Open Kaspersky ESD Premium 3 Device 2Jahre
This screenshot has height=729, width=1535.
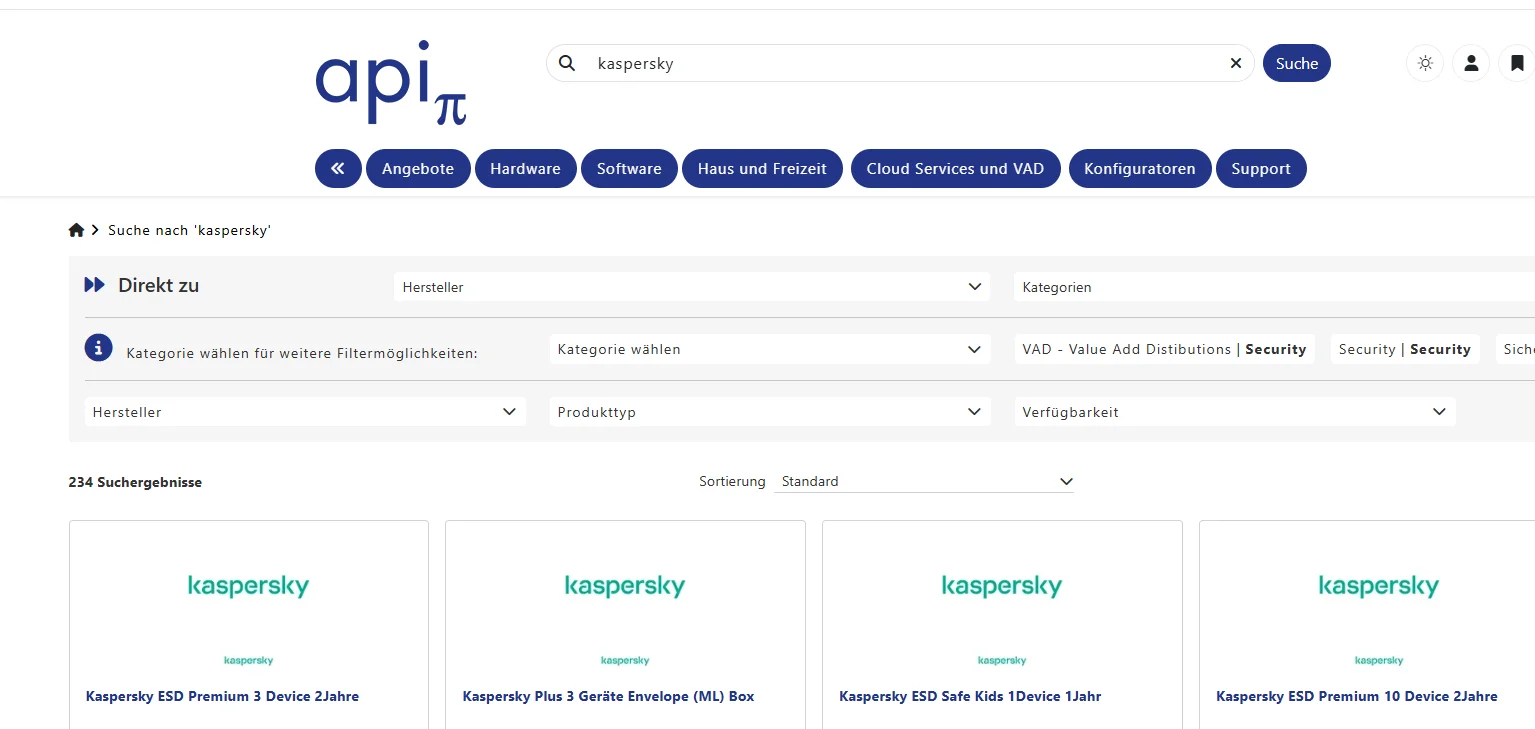(222, 696)
